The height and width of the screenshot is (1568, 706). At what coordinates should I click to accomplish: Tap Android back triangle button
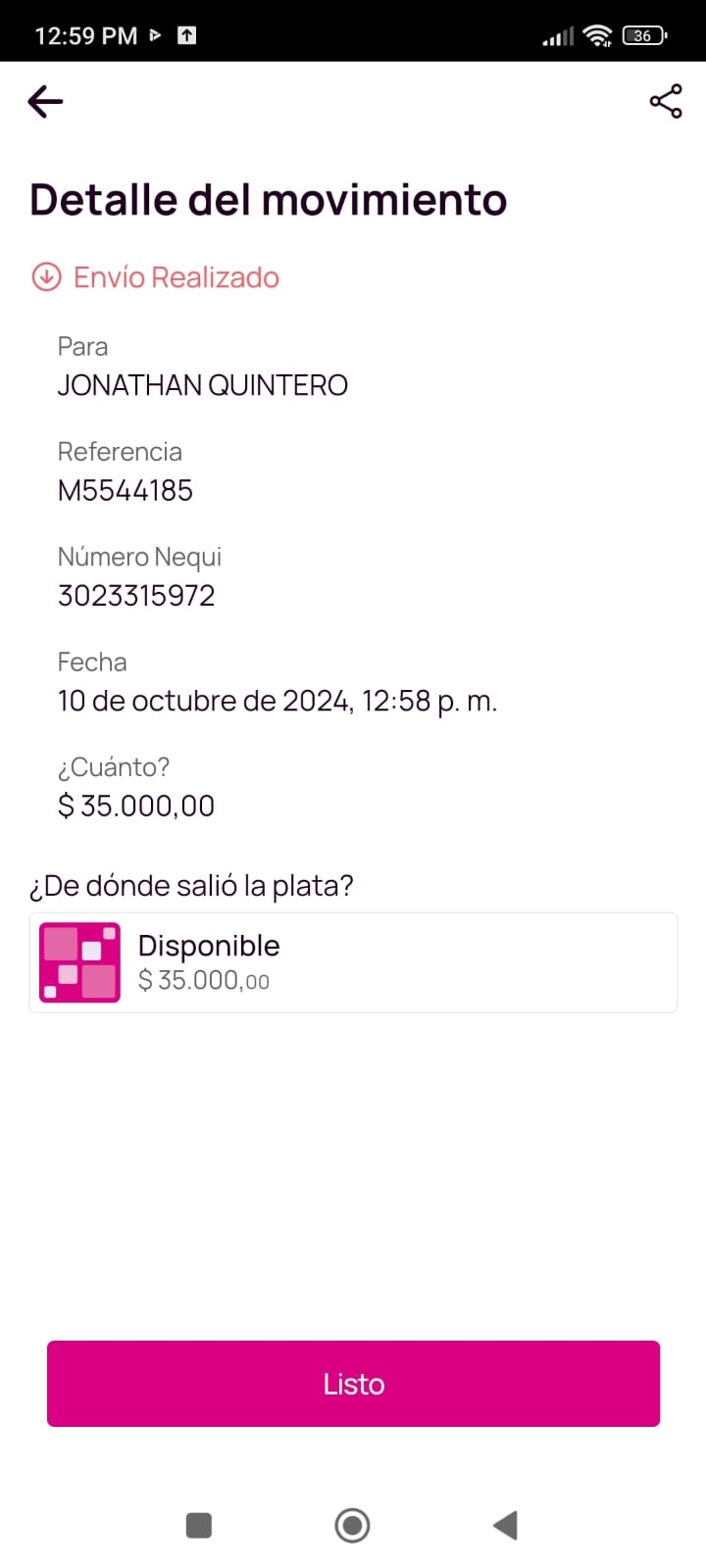coord(505,1525)
